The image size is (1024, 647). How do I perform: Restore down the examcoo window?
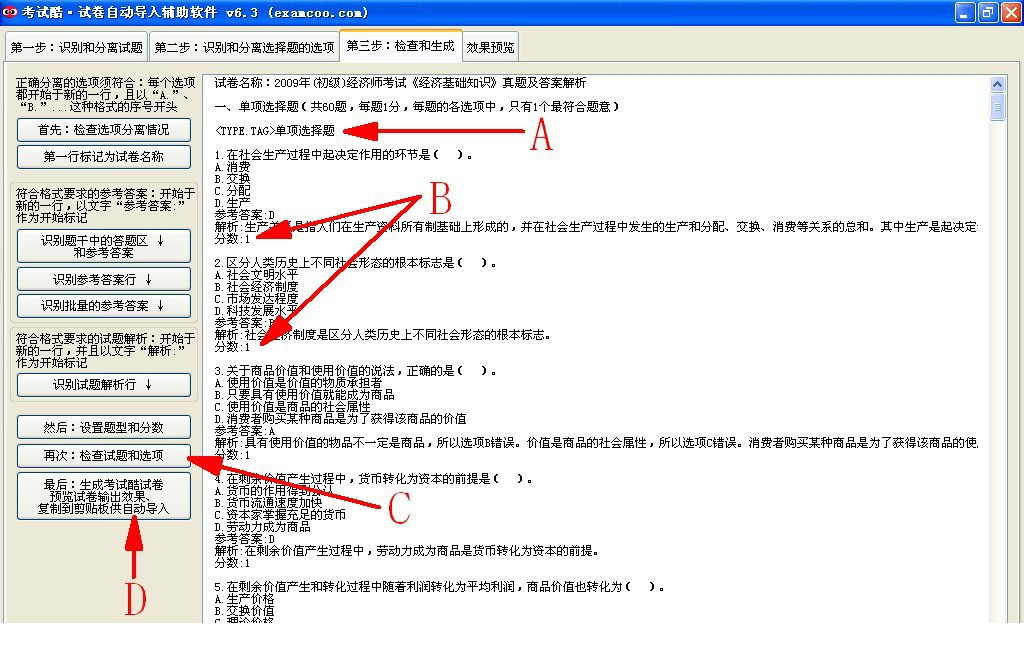[987, 12]
